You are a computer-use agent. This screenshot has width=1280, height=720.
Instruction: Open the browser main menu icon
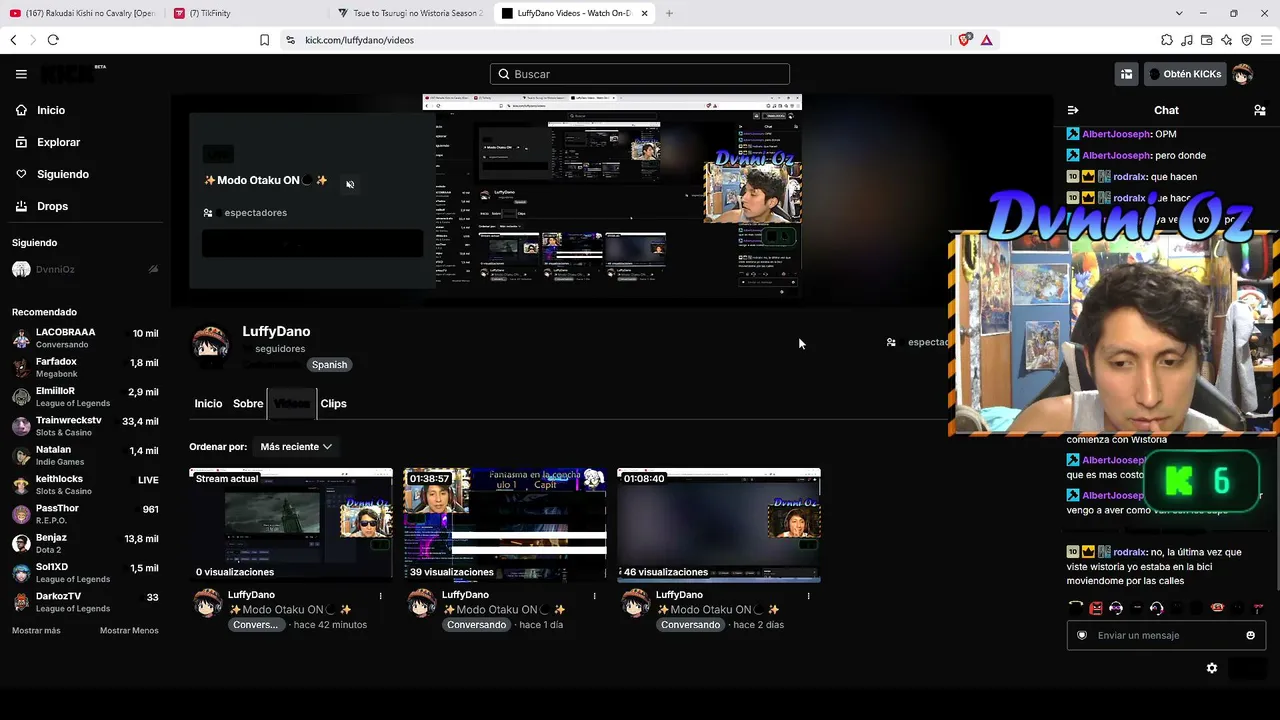click(x=1267, y=40)
